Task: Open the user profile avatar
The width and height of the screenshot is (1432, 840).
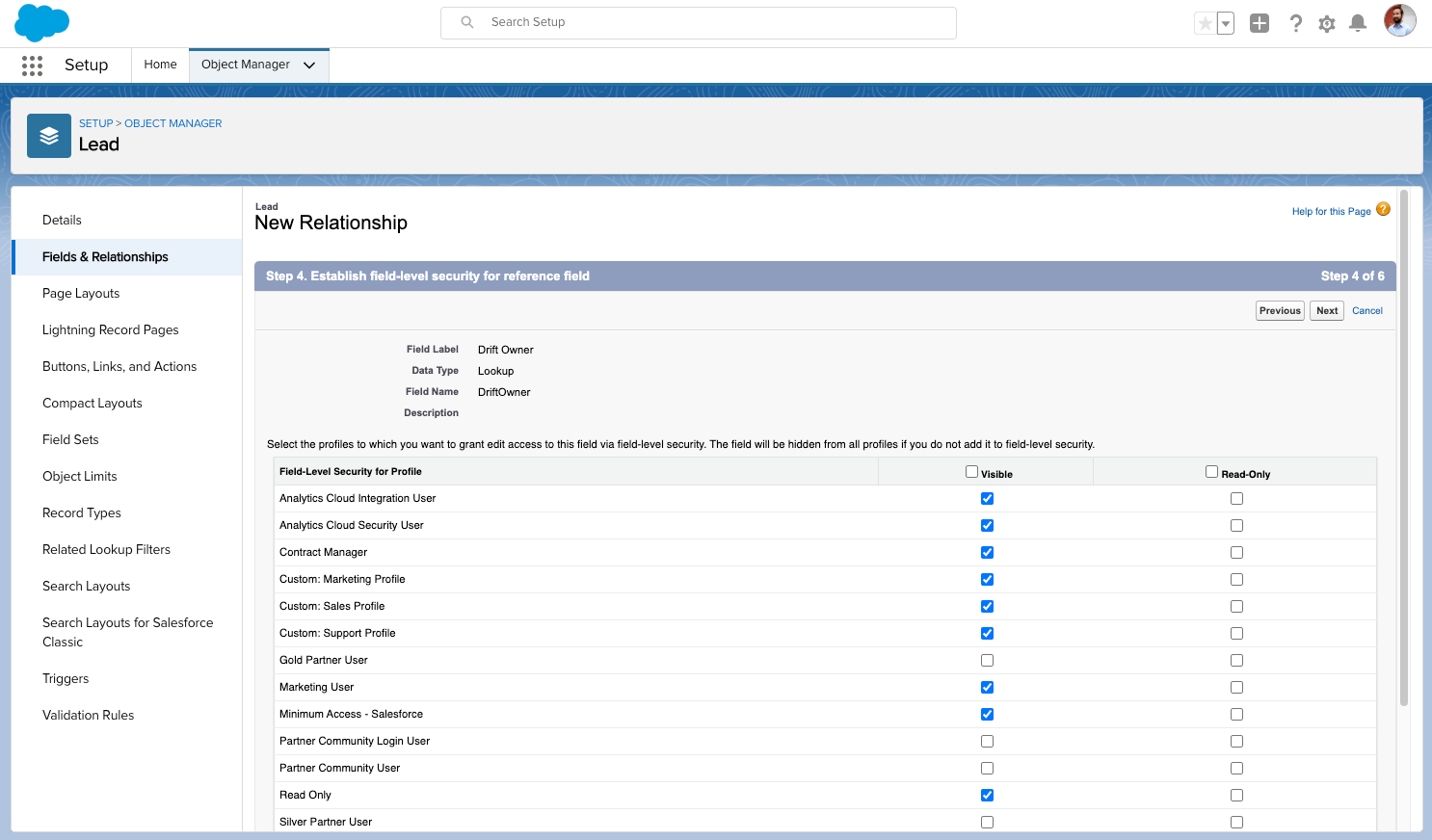Action: 1400,20
